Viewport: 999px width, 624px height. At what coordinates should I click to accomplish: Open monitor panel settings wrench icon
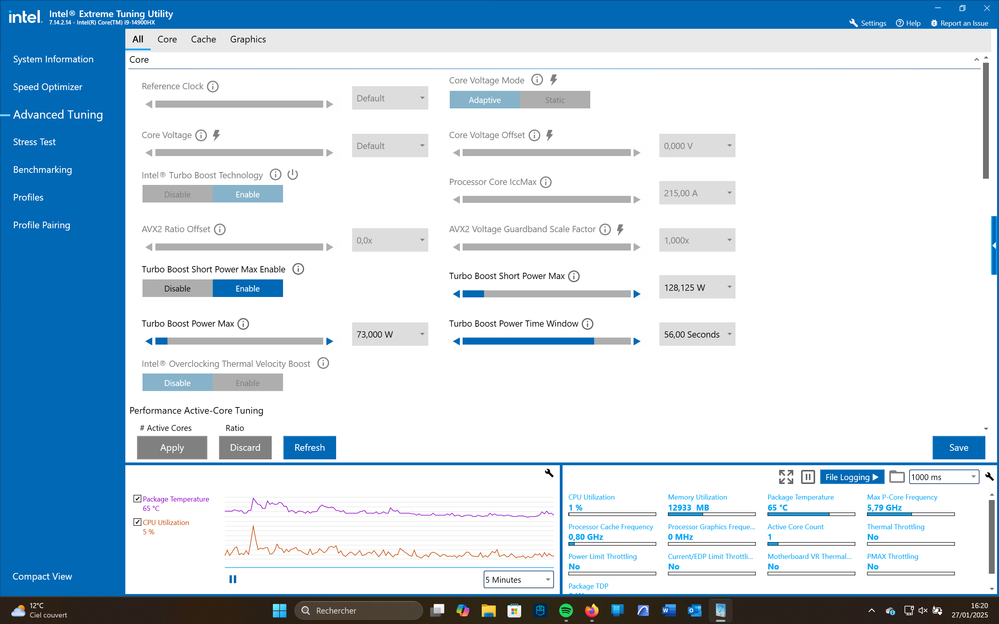(989, 477)
